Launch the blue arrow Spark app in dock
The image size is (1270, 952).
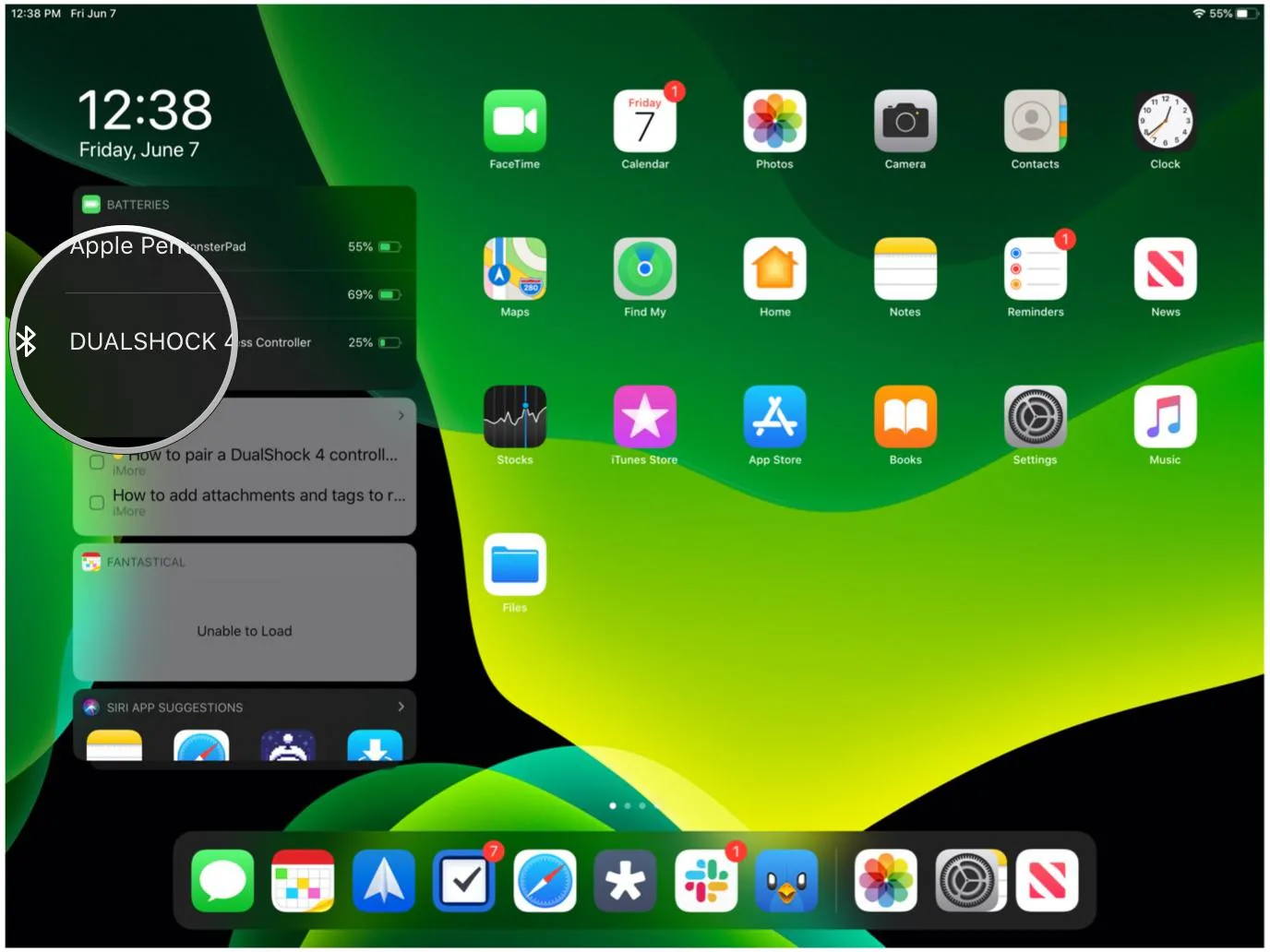tap(383, 880)
